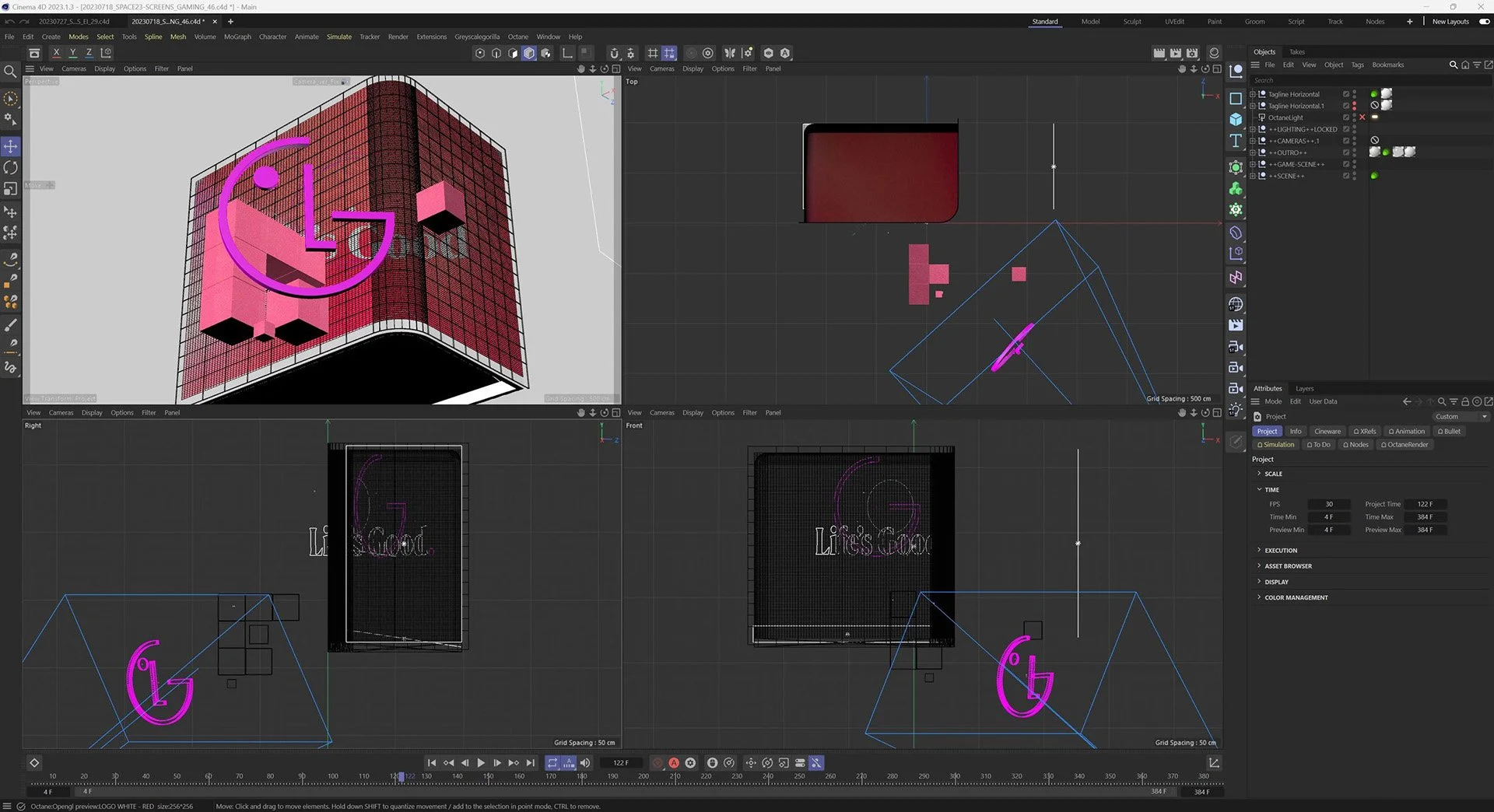Click the Enable Axis icon
Viewport: 1494px width, 812px height.
567,53
